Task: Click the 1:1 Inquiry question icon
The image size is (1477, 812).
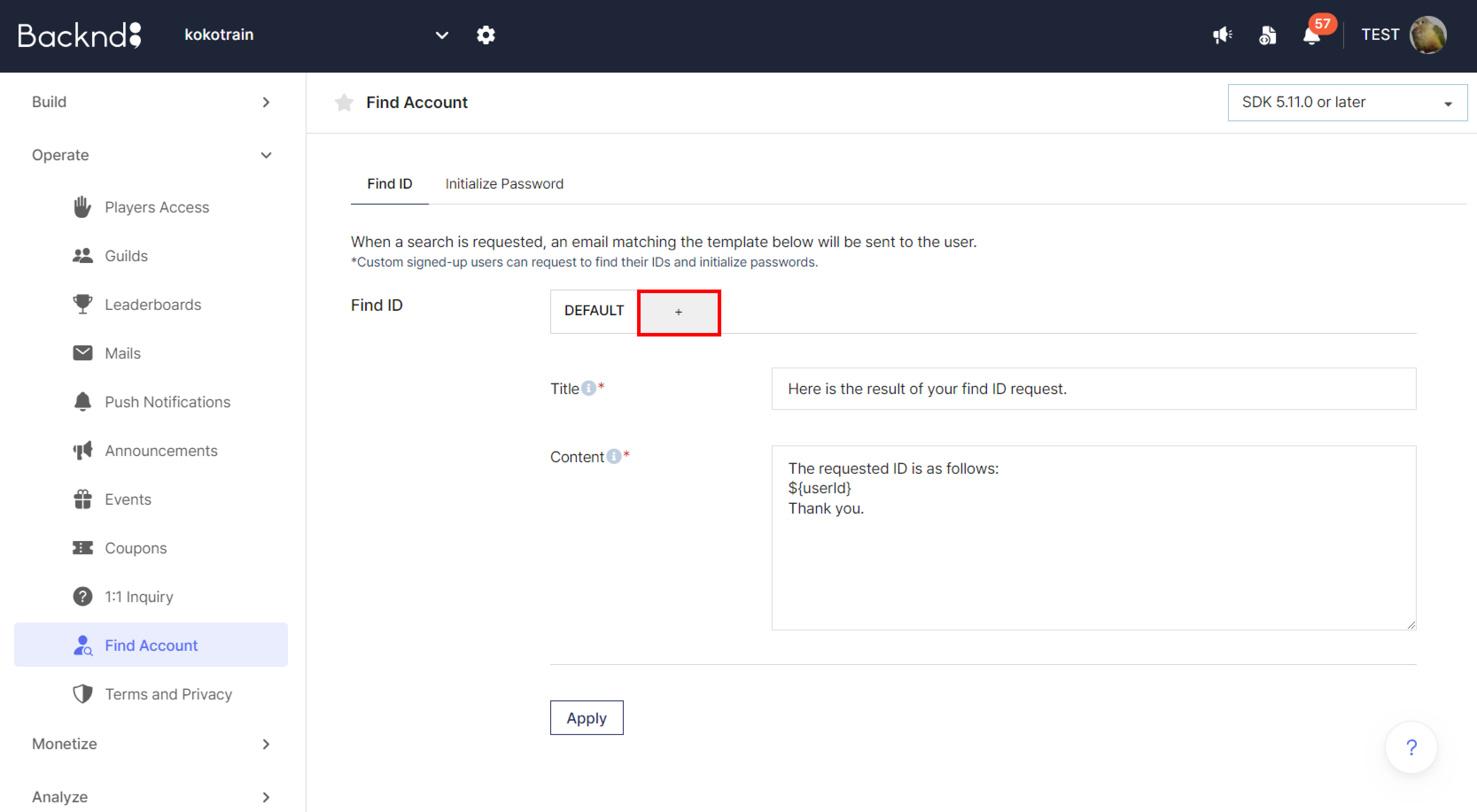Action: tap(83, 597)
